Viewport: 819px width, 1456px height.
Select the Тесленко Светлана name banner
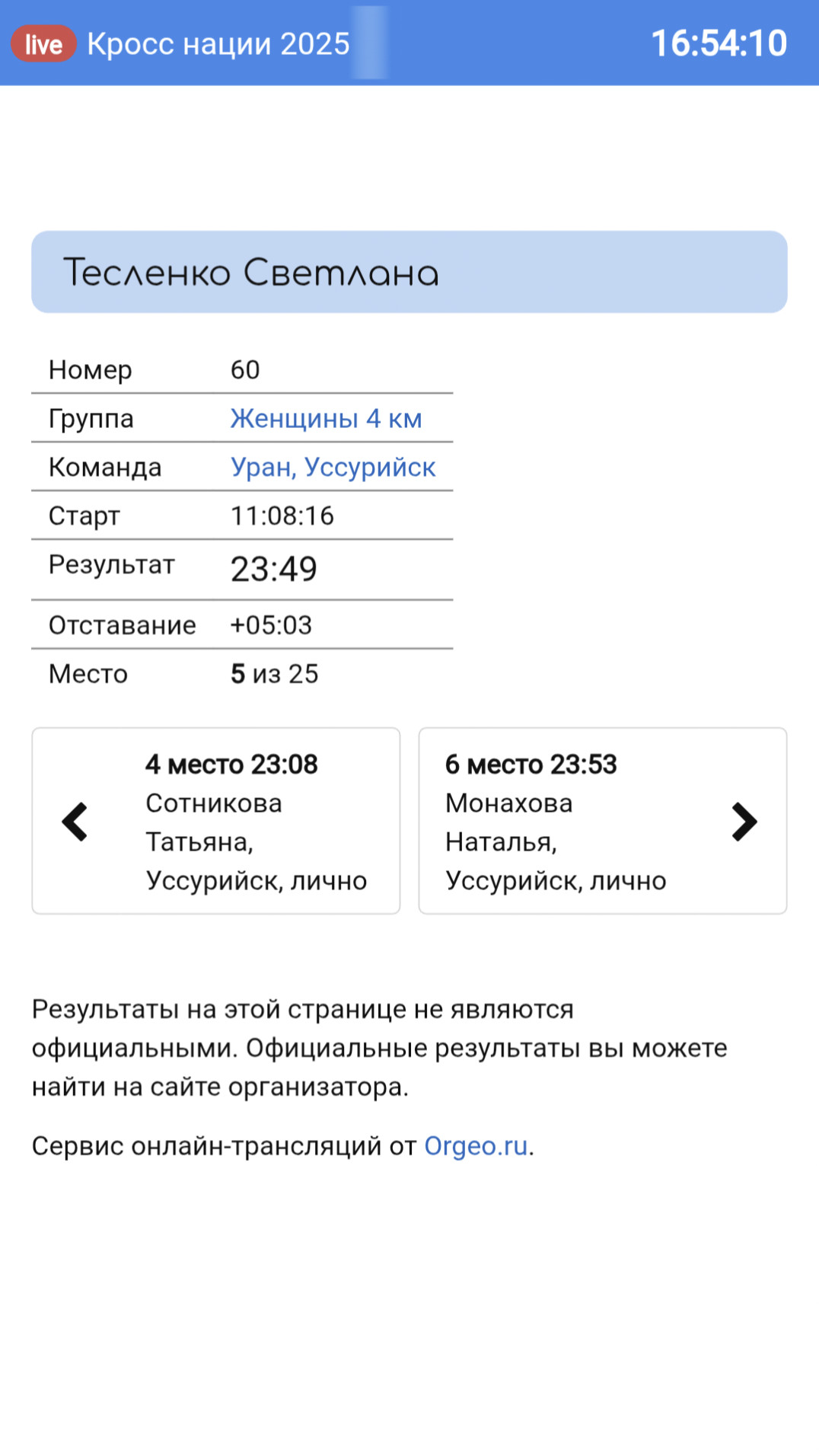point(409,272)
